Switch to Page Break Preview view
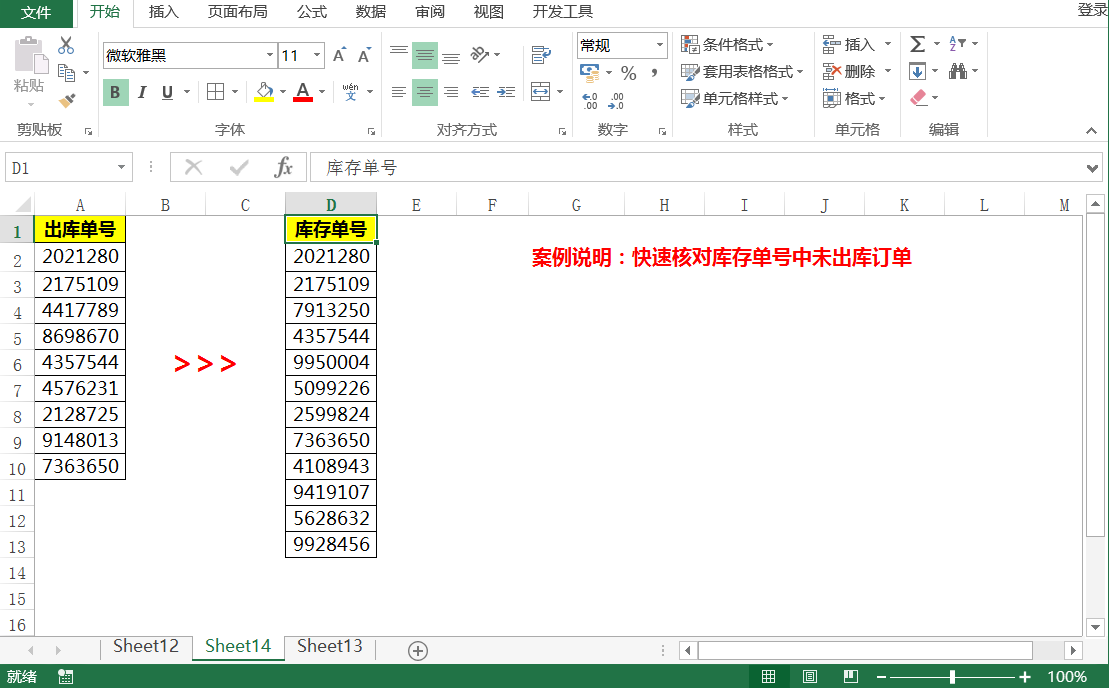Image resolution: width=1109 pixels, height=688 pixels. click(851, 677)
